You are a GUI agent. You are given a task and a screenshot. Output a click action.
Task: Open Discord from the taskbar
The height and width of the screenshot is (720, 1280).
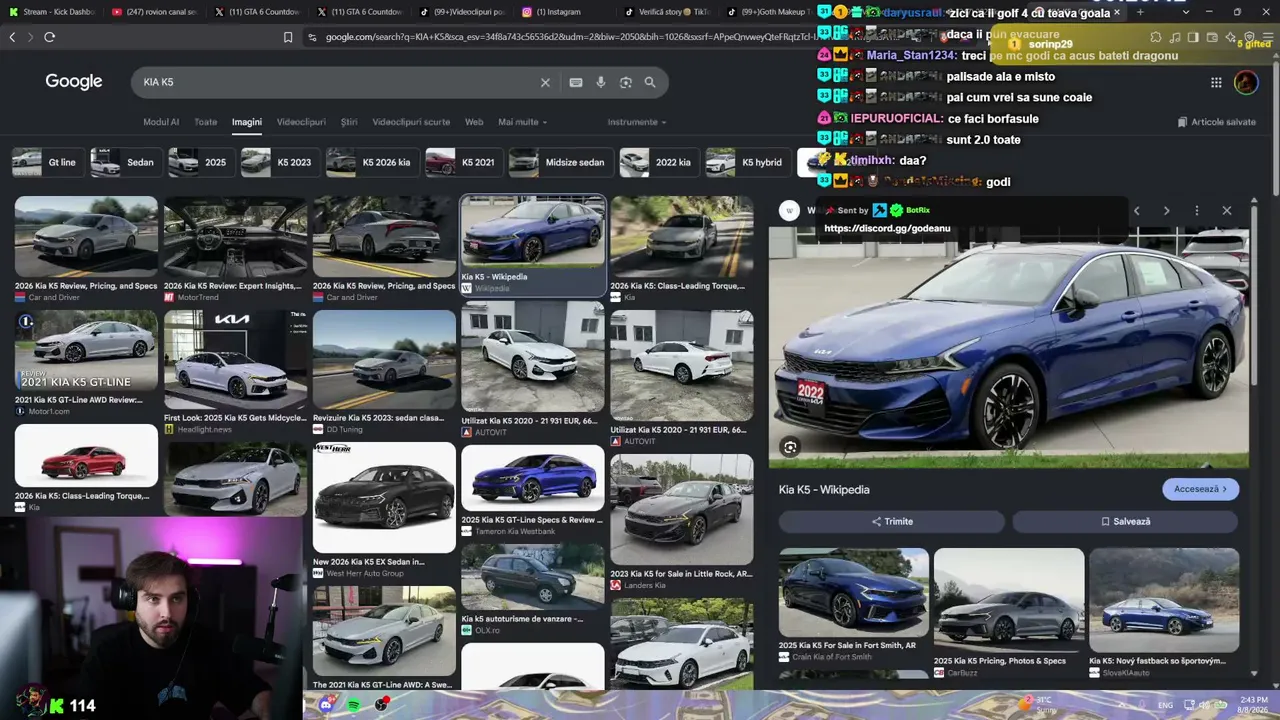pos(326,705)
